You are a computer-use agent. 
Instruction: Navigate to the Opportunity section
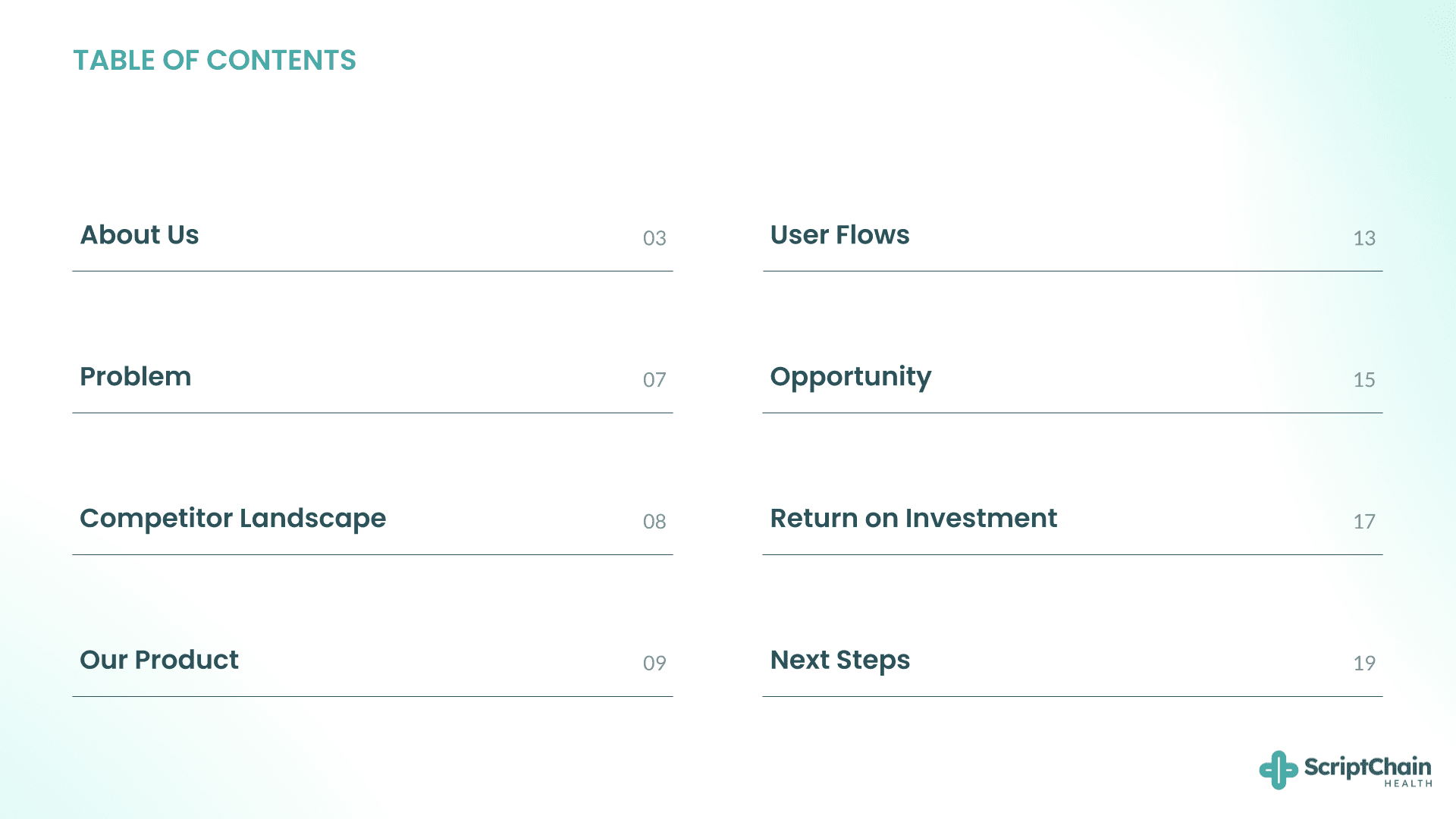pos(850,377)
